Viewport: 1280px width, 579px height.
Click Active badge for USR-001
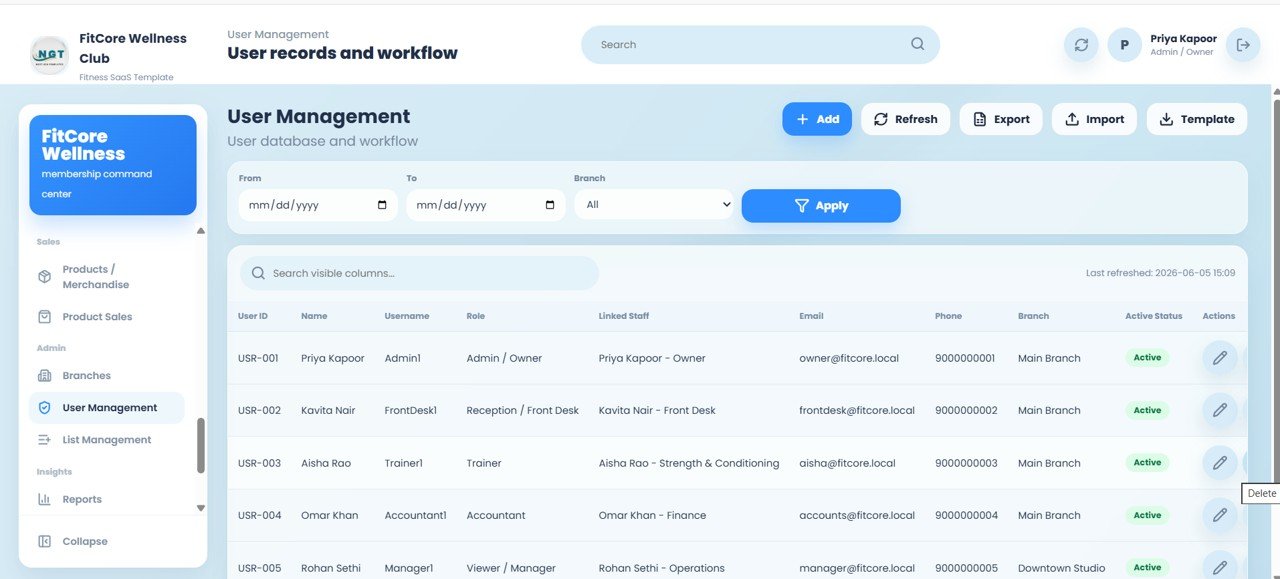coord(1147,357)
